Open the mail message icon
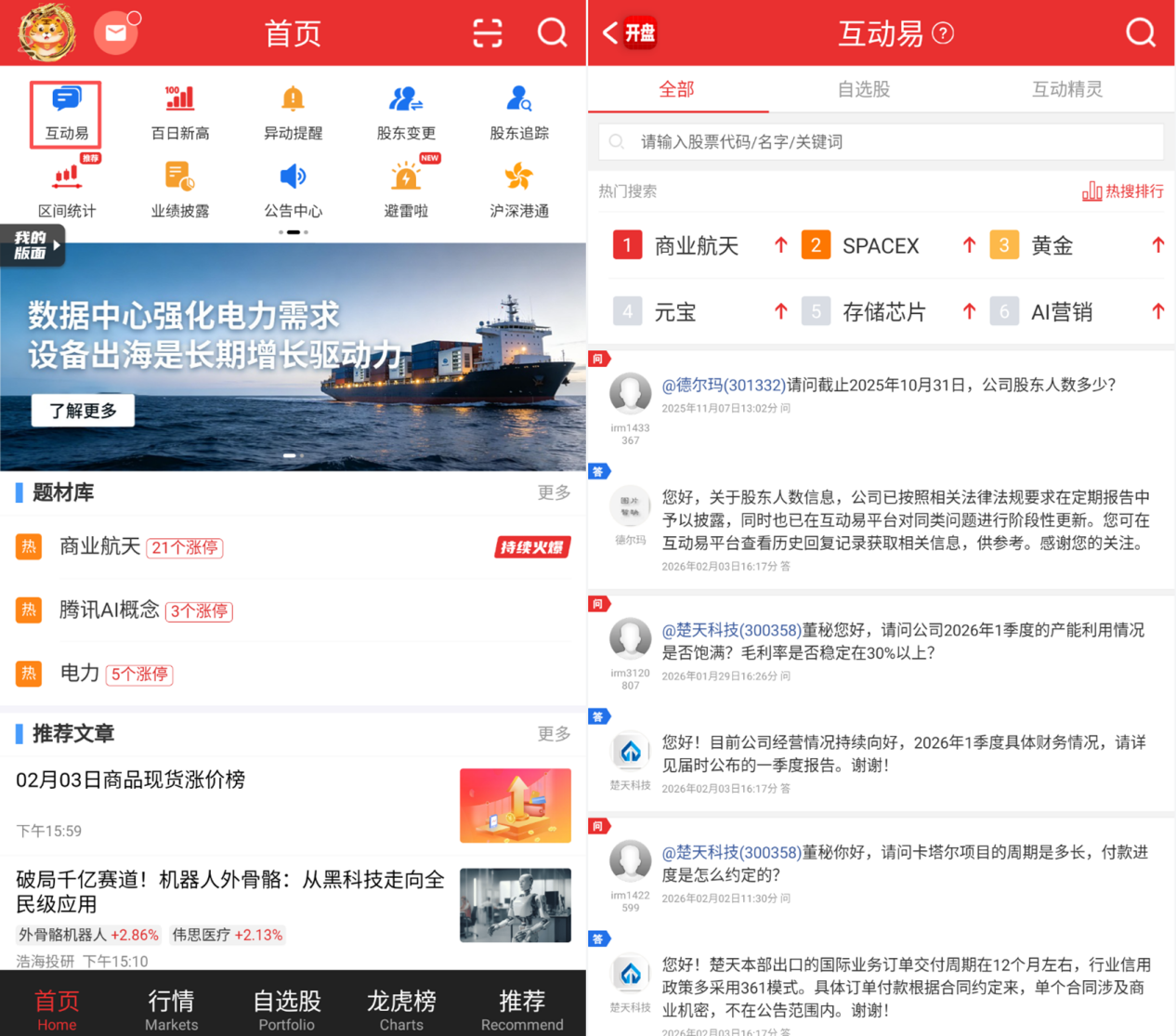The height and width of the screenshot is (1036, 1176). (116, 33)
